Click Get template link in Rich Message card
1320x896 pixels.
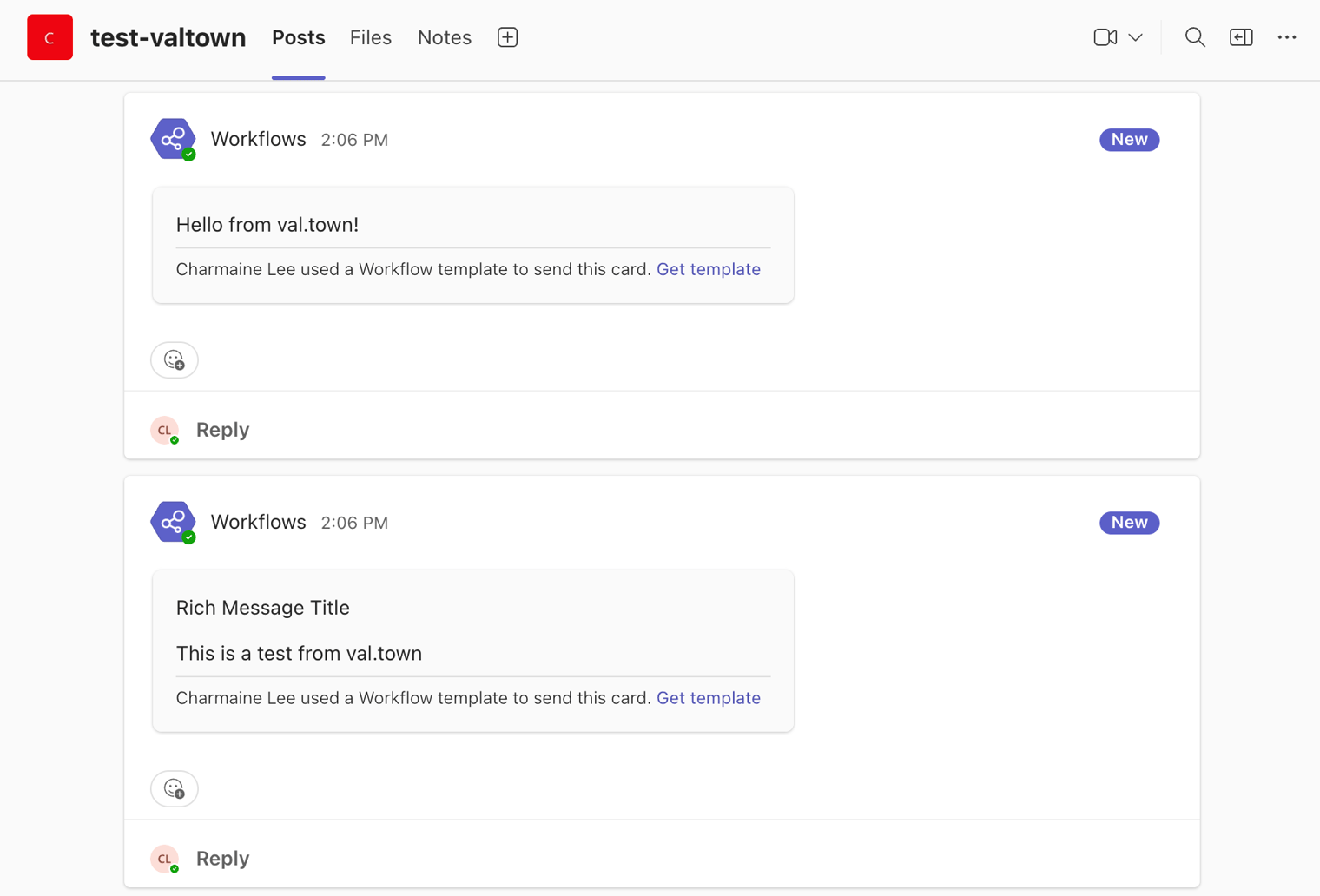pyautogui.click(x=709, y=698)
